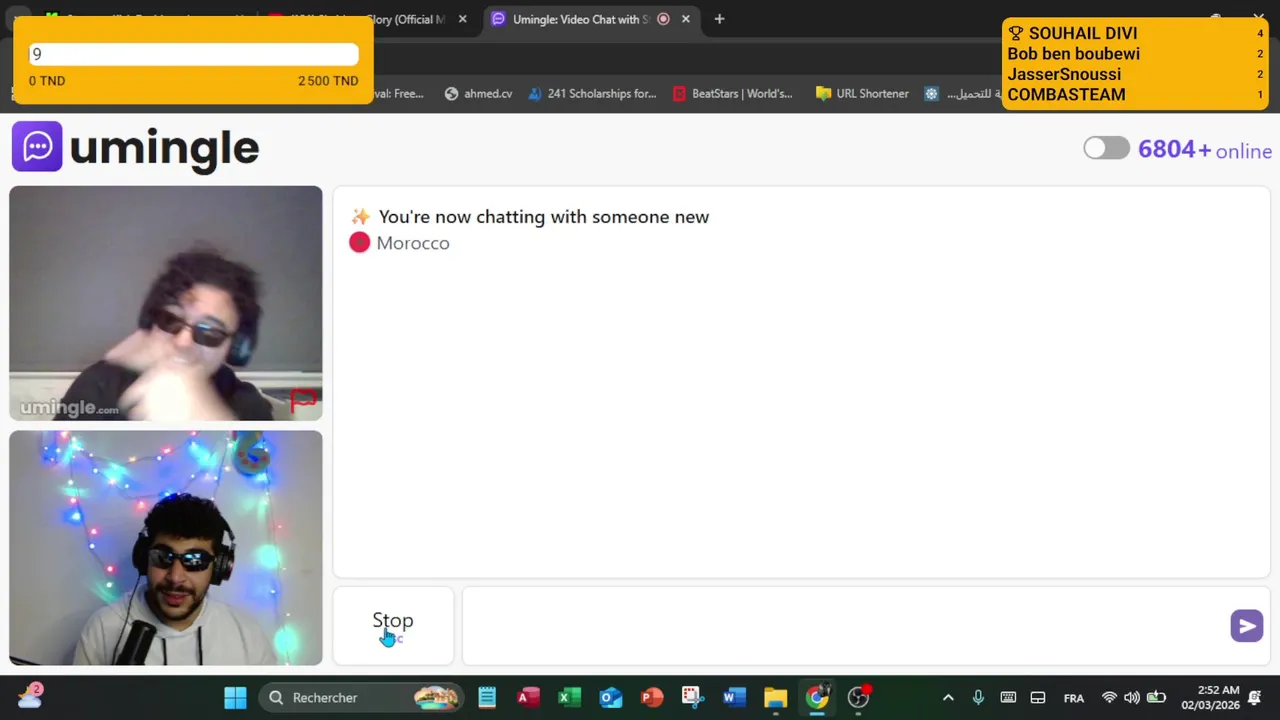Open the Arabic-titled bookmark

(x=962, y=93)
